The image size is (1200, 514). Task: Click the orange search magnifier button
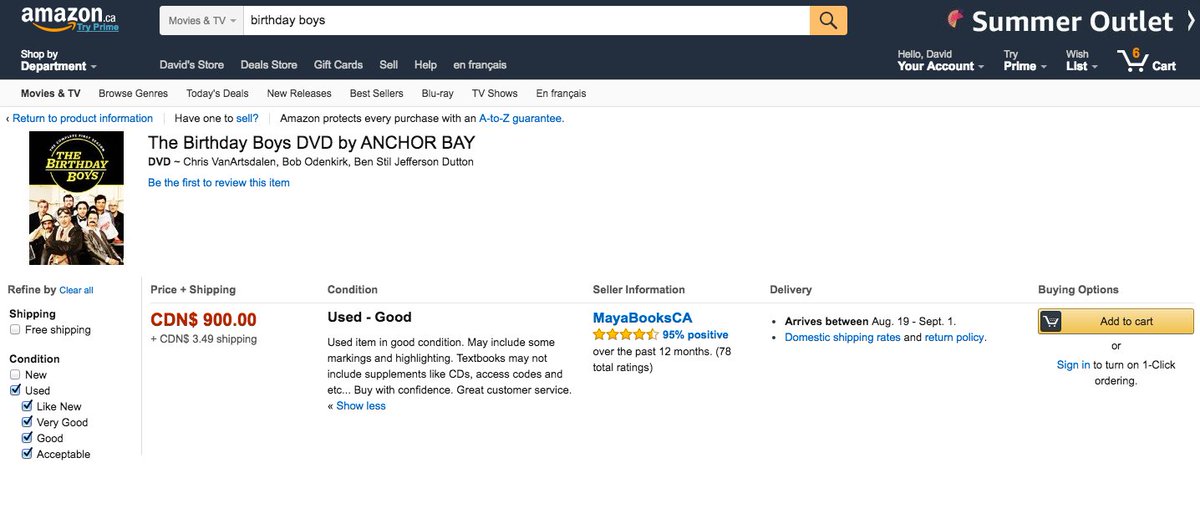coord(828,20)
